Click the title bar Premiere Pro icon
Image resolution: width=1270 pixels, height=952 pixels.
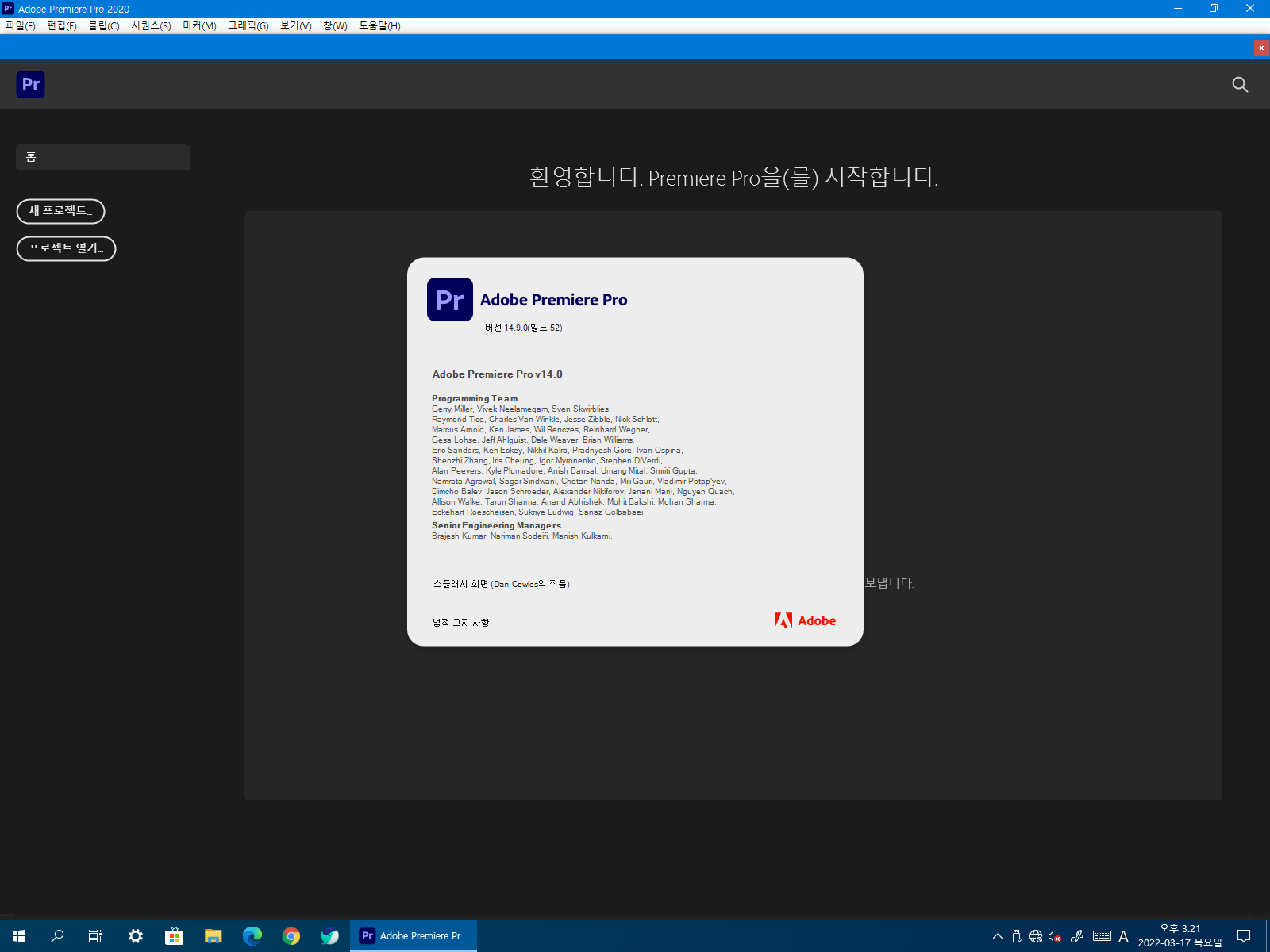8,9
